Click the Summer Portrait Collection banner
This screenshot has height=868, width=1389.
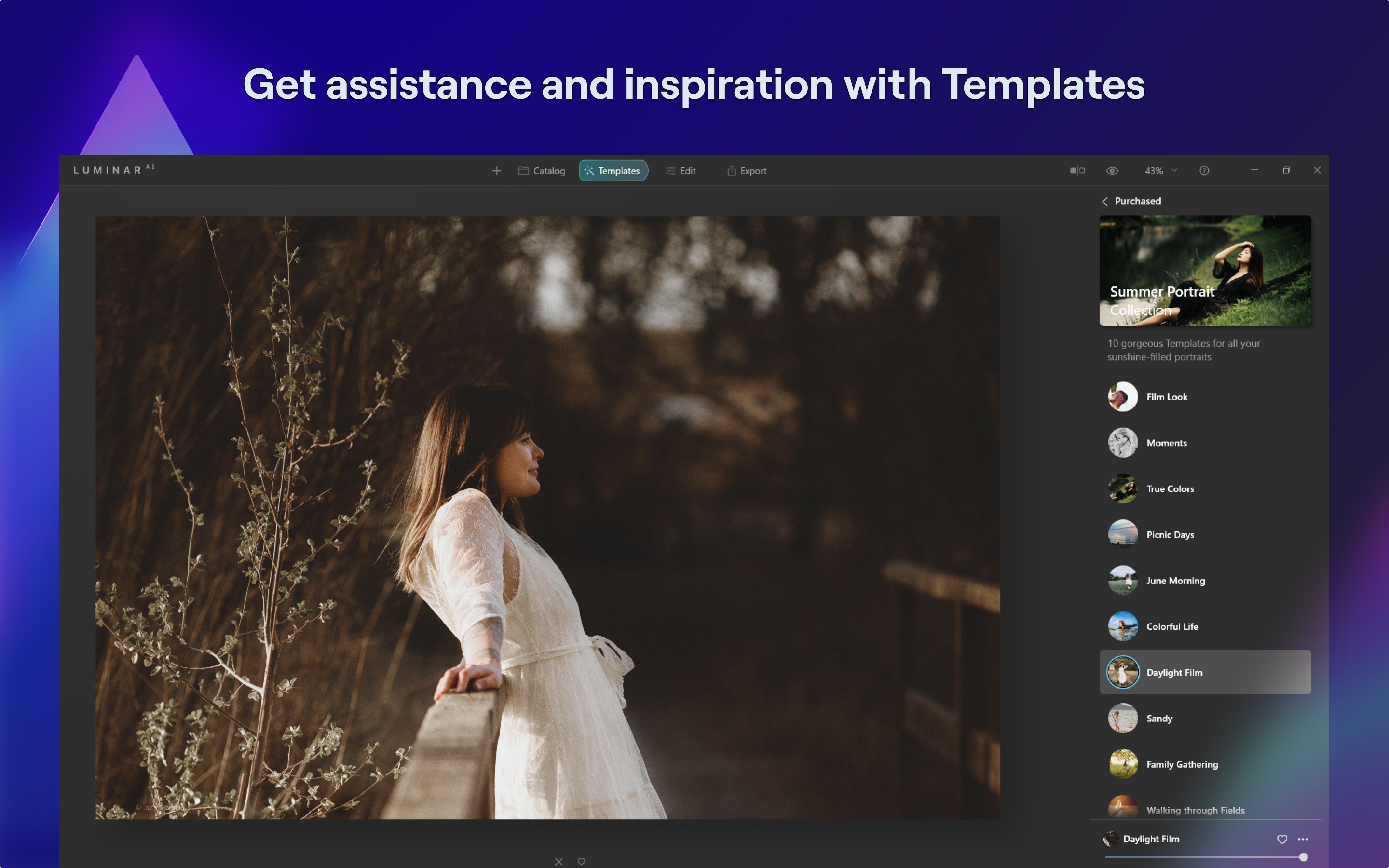[1205, 271]
